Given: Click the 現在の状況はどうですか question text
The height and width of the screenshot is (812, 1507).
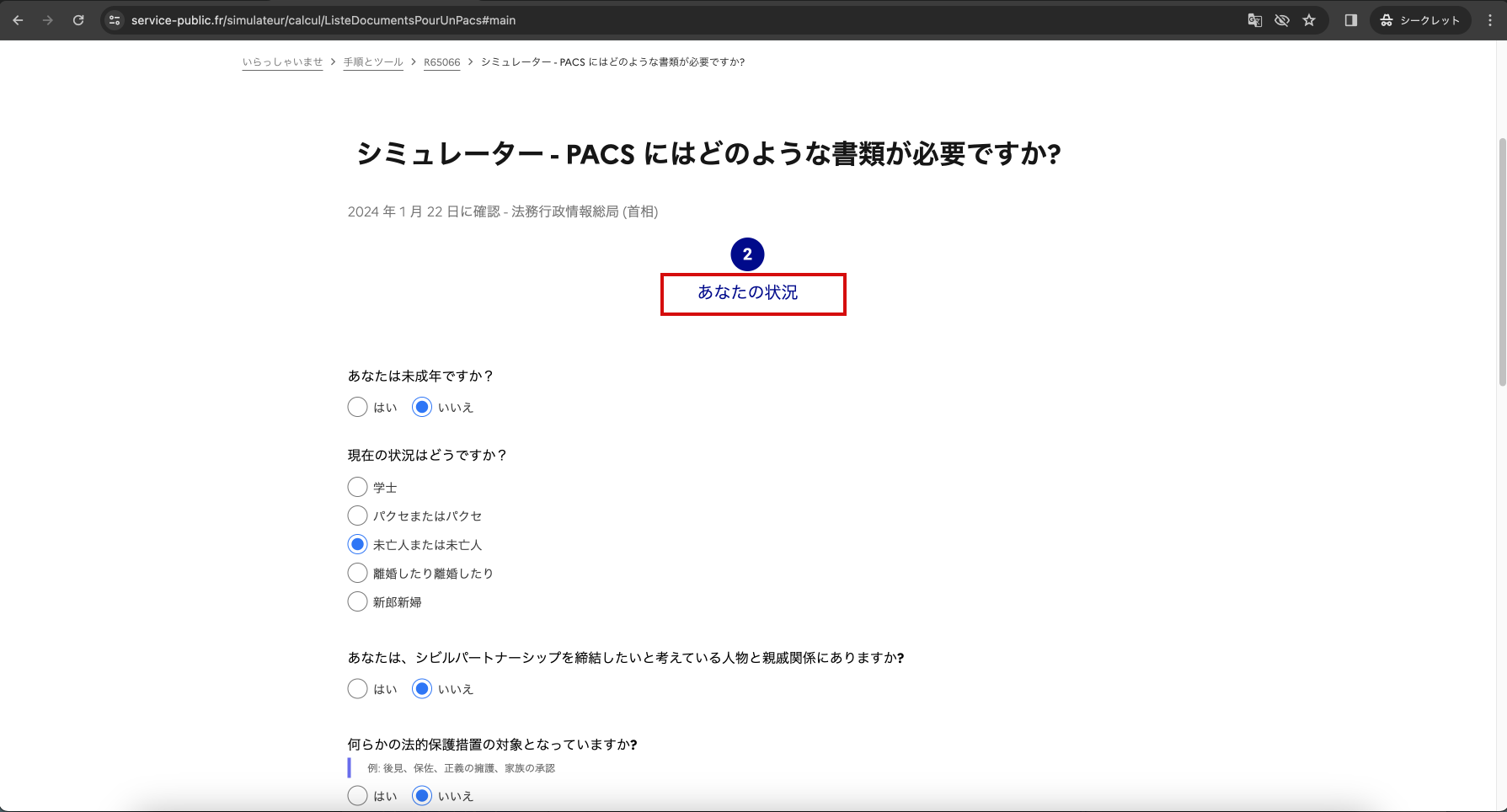Looking at the screenshot, I should [x=427, y=456].
